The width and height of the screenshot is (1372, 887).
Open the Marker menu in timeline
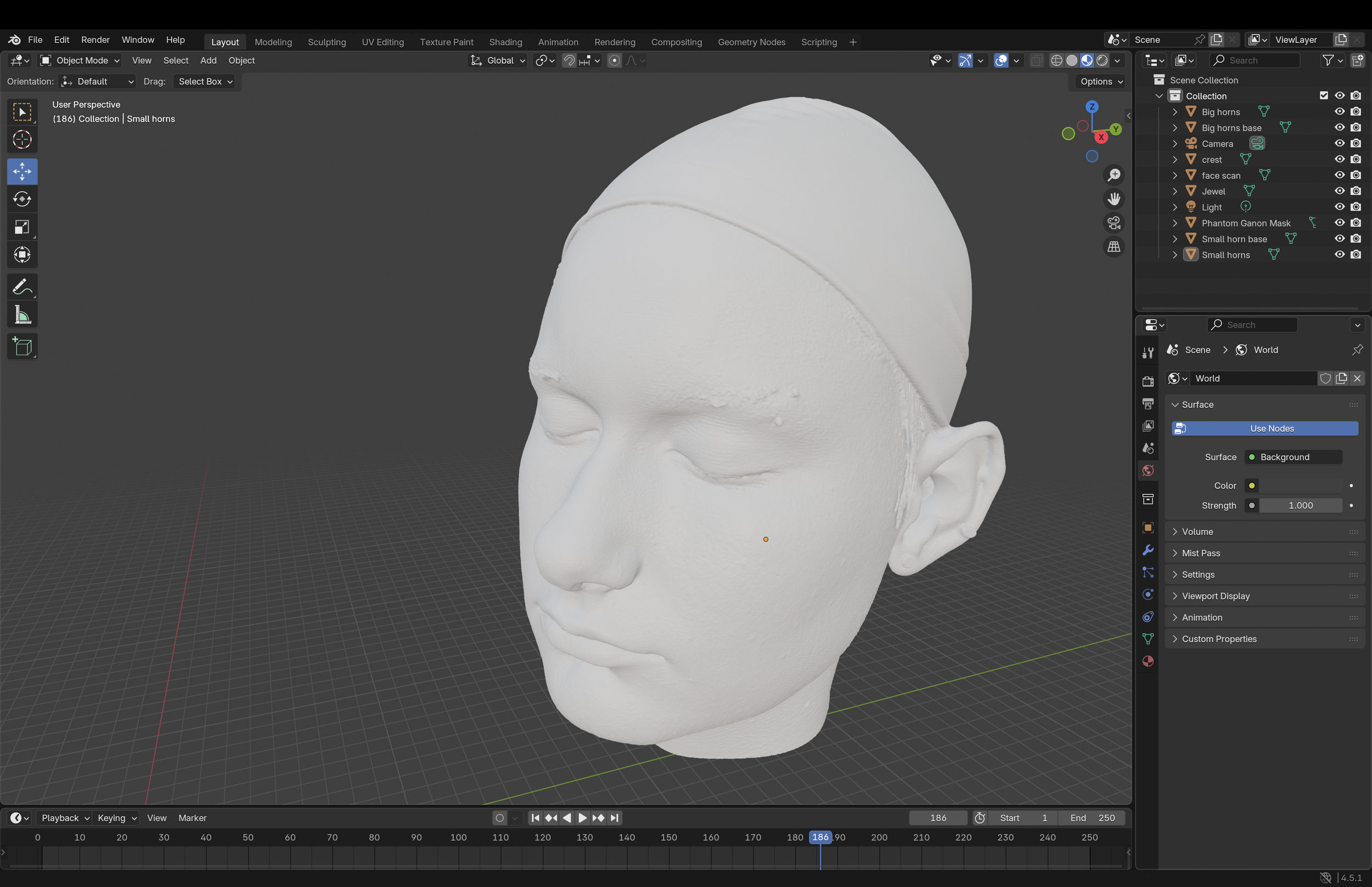click(x=192, y=818)
